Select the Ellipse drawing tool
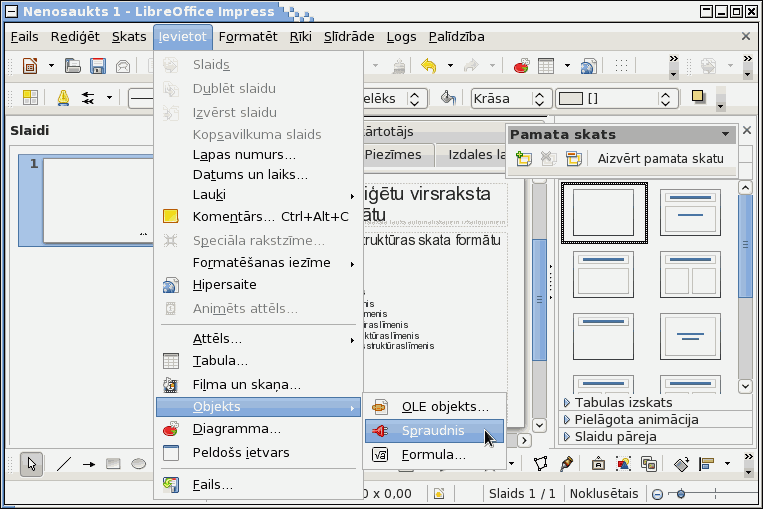Viewport: 763px width, 509px height. pos(139,464)
